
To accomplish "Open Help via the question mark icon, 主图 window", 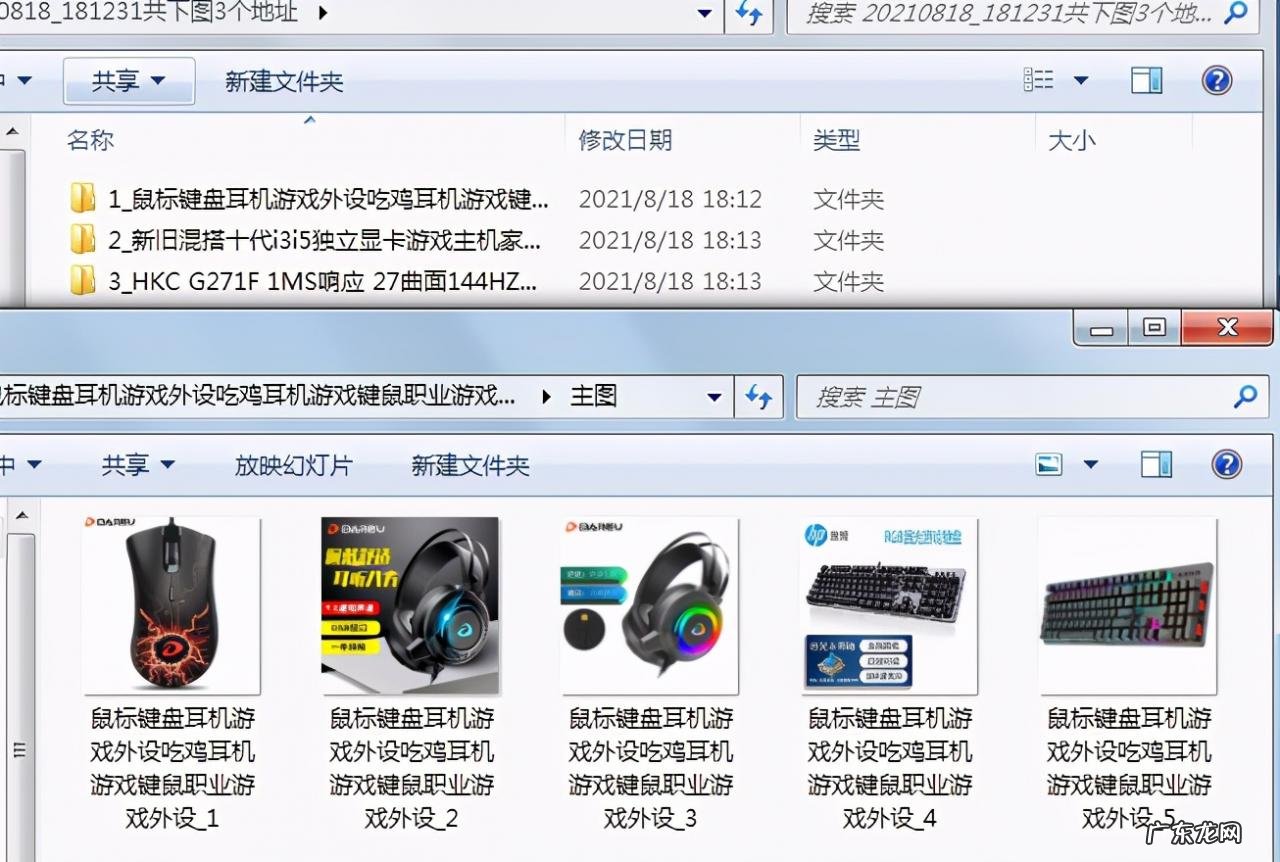I will coord(1227,463).
